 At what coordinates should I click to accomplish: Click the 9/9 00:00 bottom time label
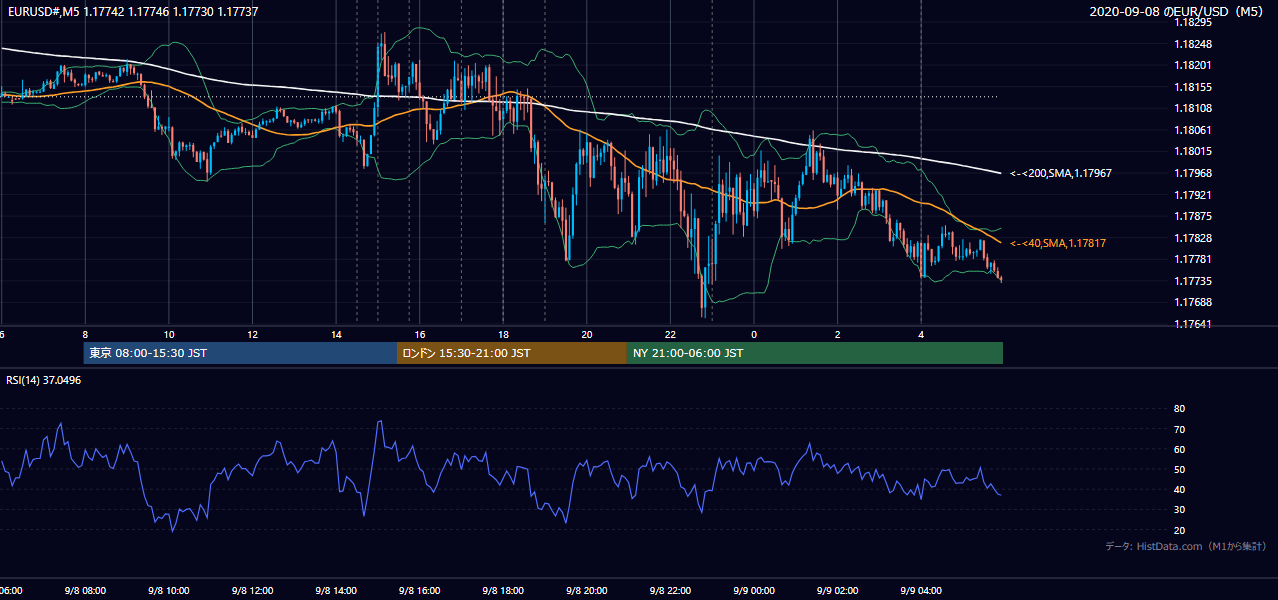pos(753,591)
